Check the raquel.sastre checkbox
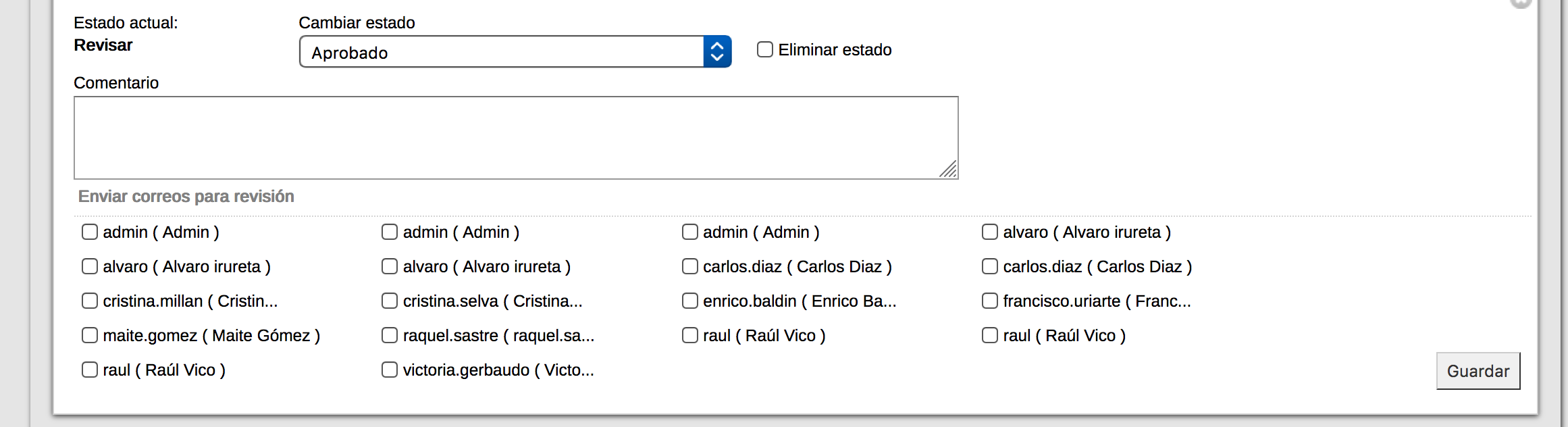The image size is (1568, 427). point(390,335)
